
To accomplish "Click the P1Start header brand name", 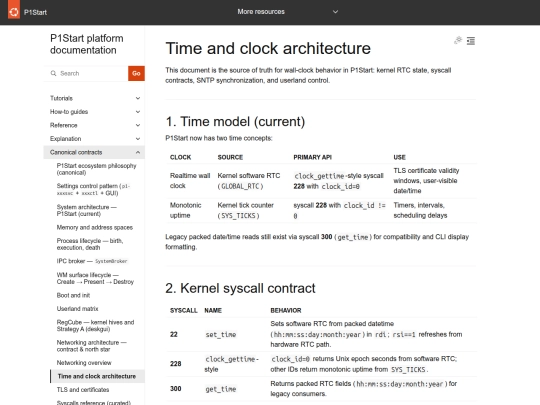I will [x=35, y=12].
